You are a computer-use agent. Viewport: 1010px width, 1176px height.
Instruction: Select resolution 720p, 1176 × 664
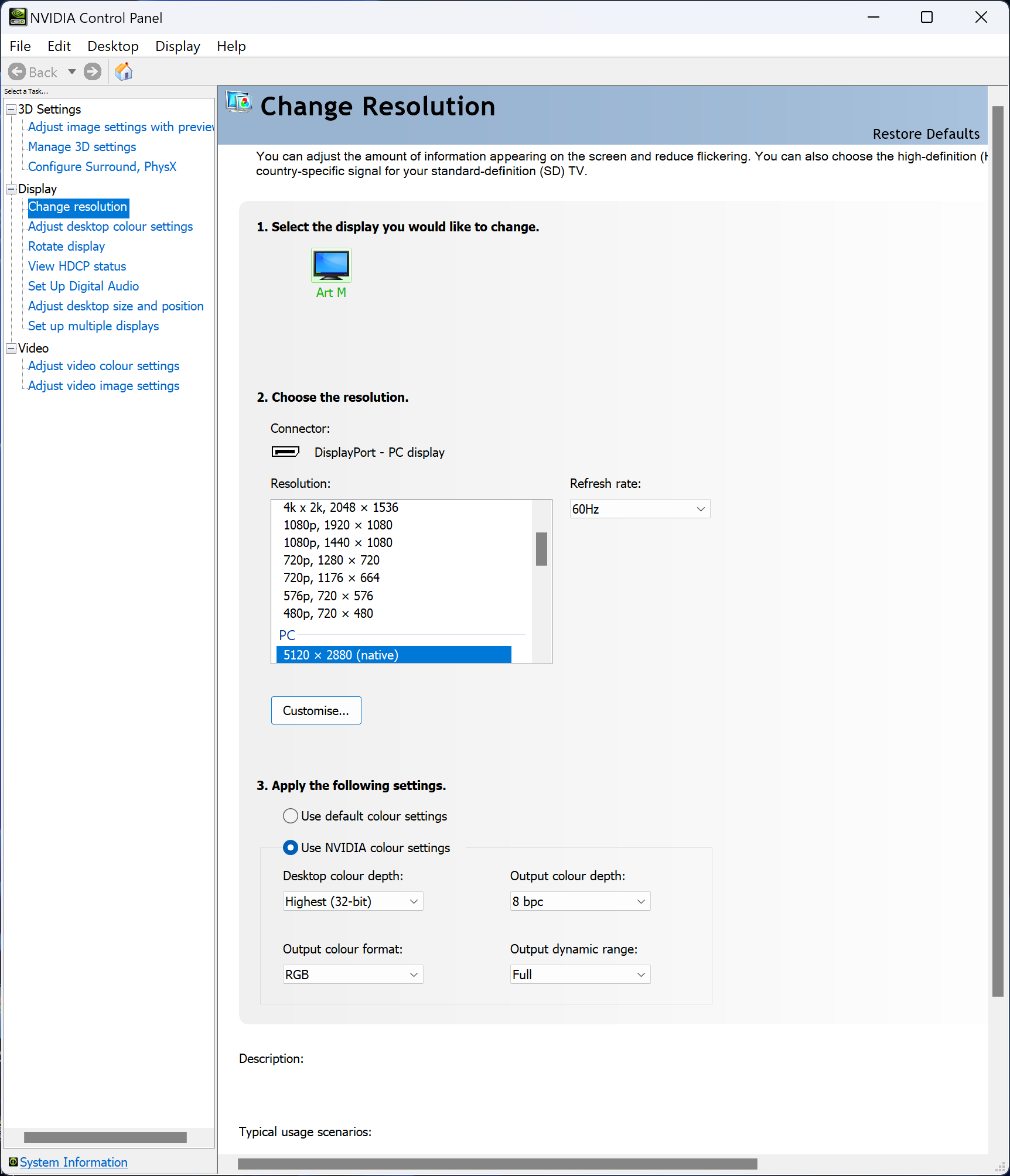(x=332, y=578)
